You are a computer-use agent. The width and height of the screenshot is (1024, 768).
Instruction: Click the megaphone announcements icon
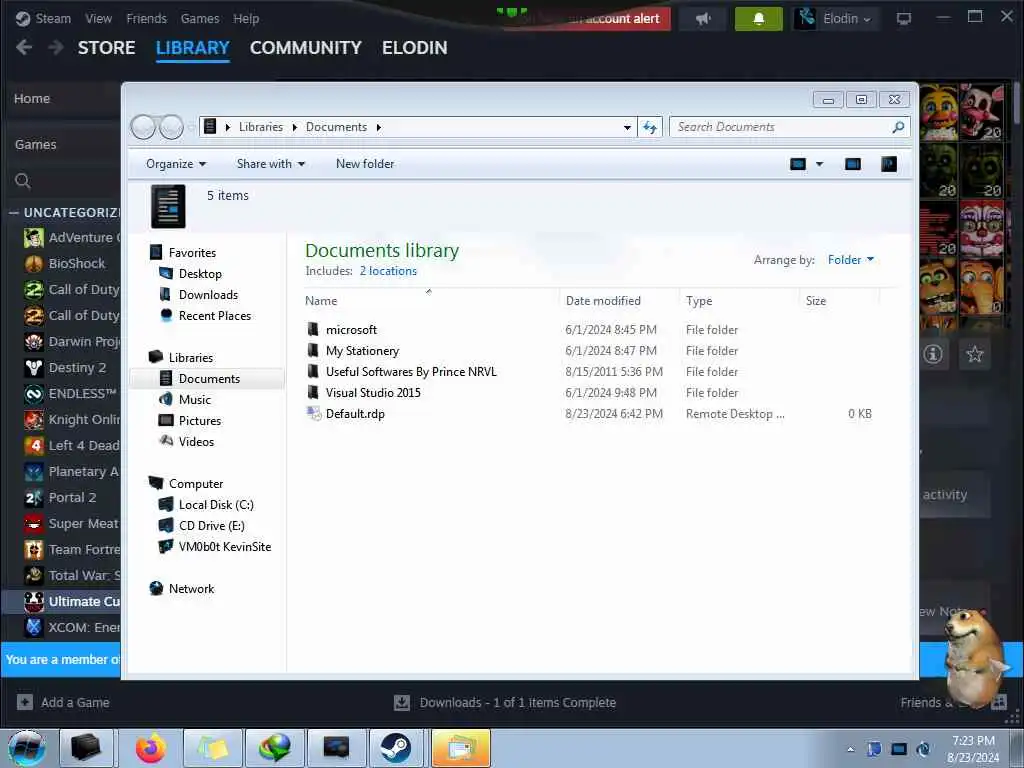[x=703, y=18]
